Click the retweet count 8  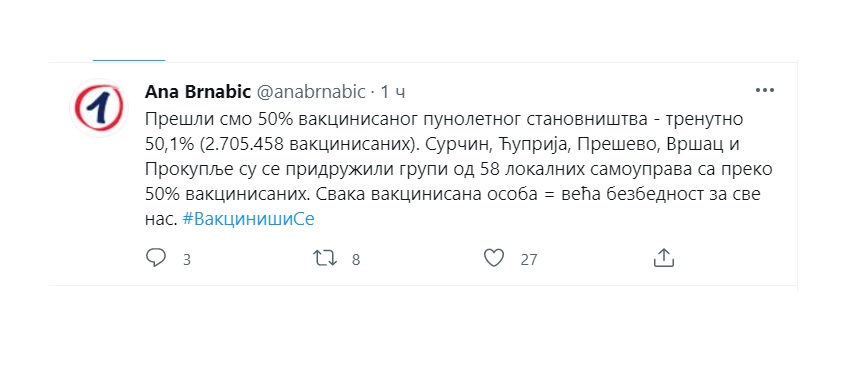[355, 260]
